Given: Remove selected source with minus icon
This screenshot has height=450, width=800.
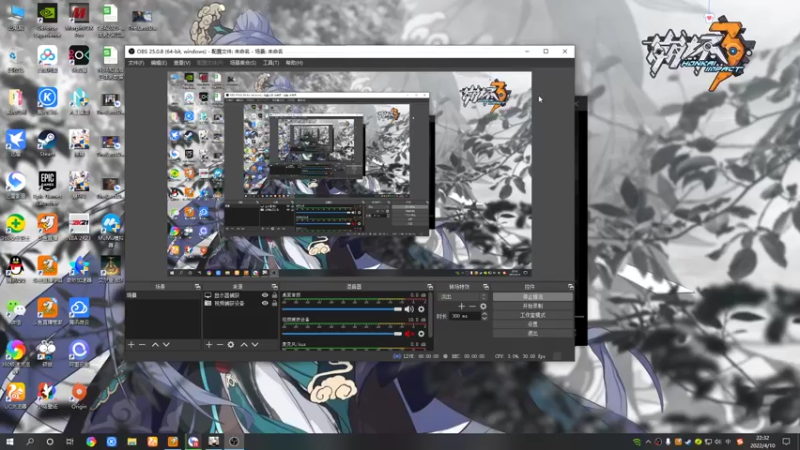Looking at the screenshot, I should tap(220, 345).
